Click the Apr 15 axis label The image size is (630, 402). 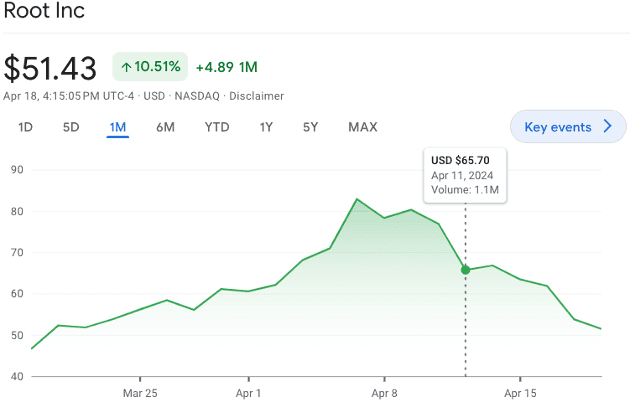520,393
